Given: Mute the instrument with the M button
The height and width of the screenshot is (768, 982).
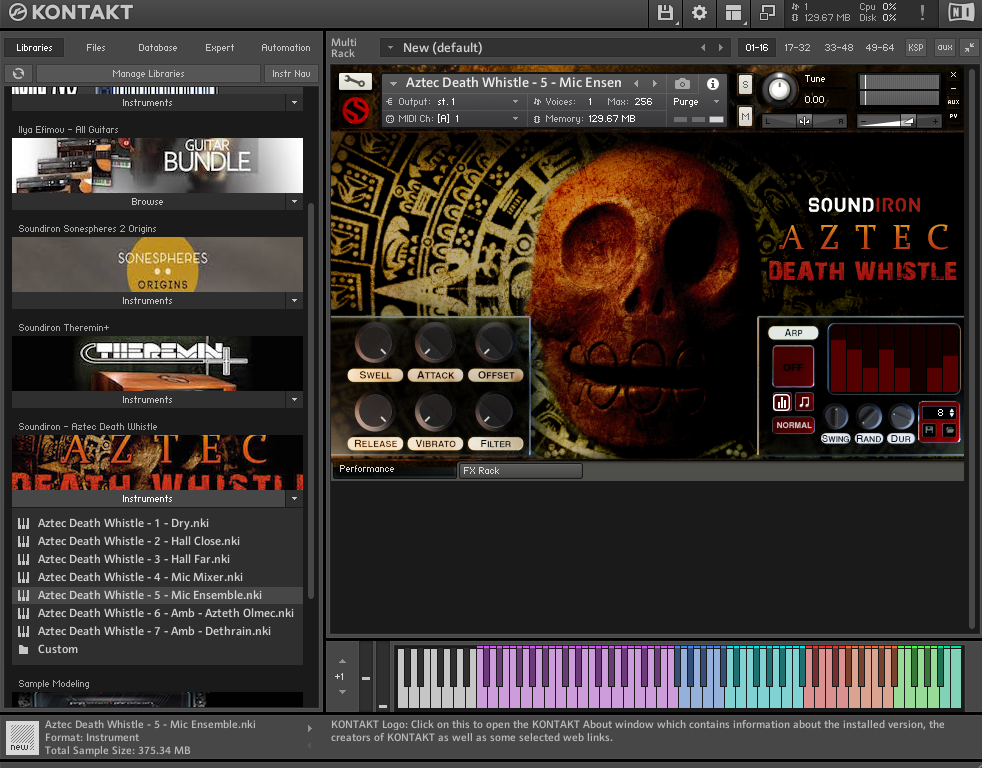Looking at the screenshot, I should pyautogui.click(x=745, y=117).
